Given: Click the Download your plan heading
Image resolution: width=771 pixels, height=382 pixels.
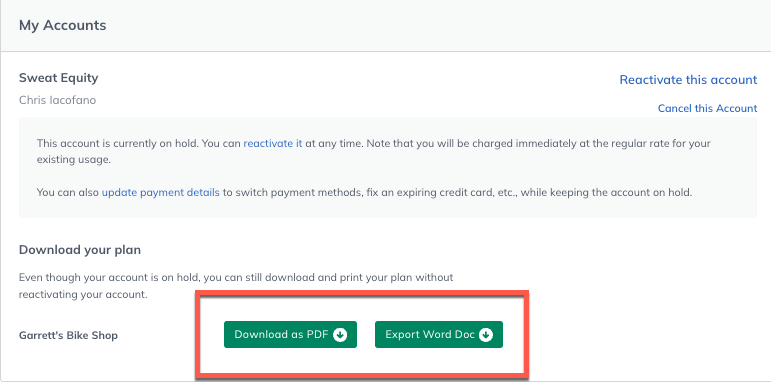Looking at the screenshot, I should [x=80, y=250].
